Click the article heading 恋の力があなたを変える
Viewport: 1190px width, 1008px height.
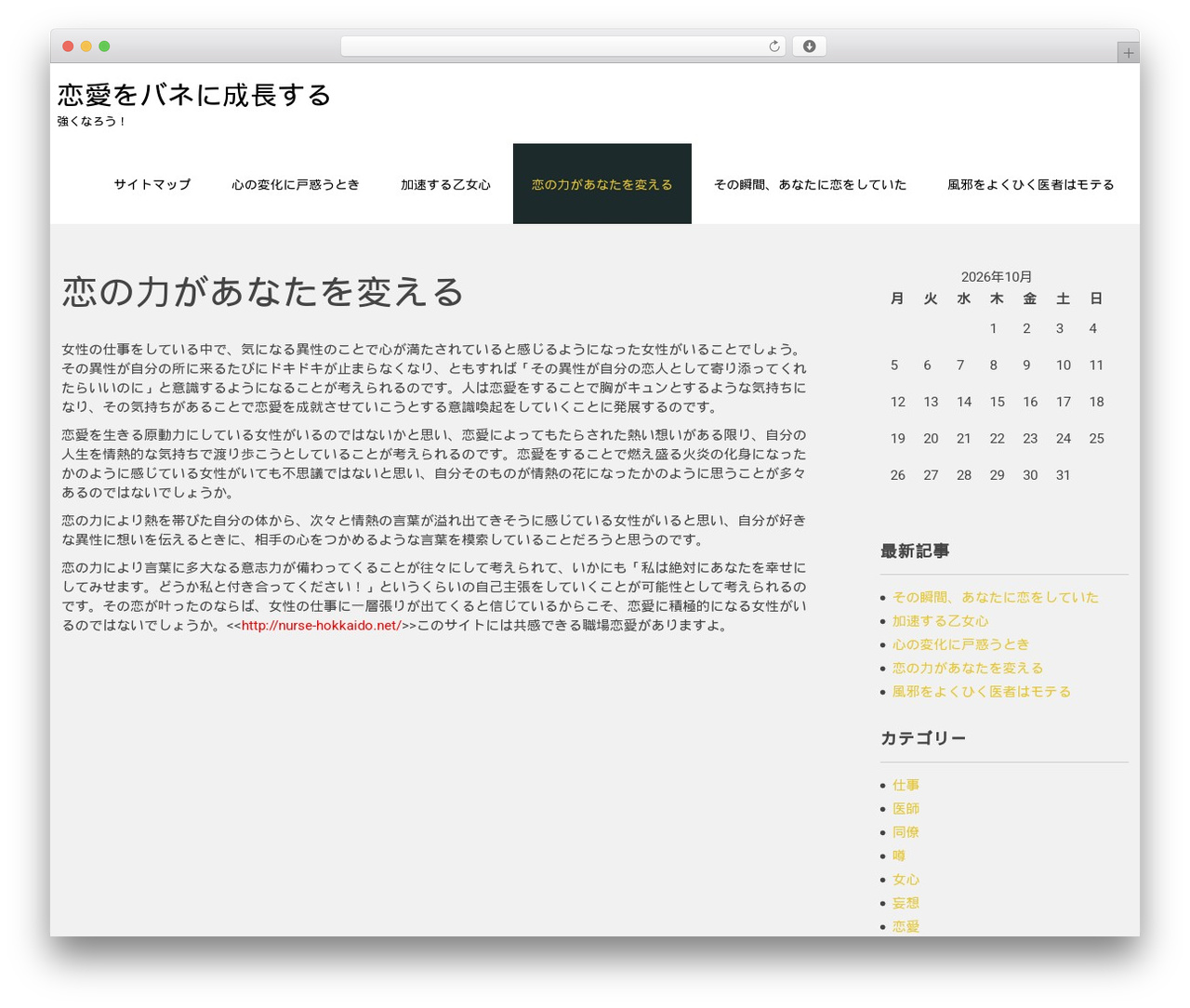[263, 291]
